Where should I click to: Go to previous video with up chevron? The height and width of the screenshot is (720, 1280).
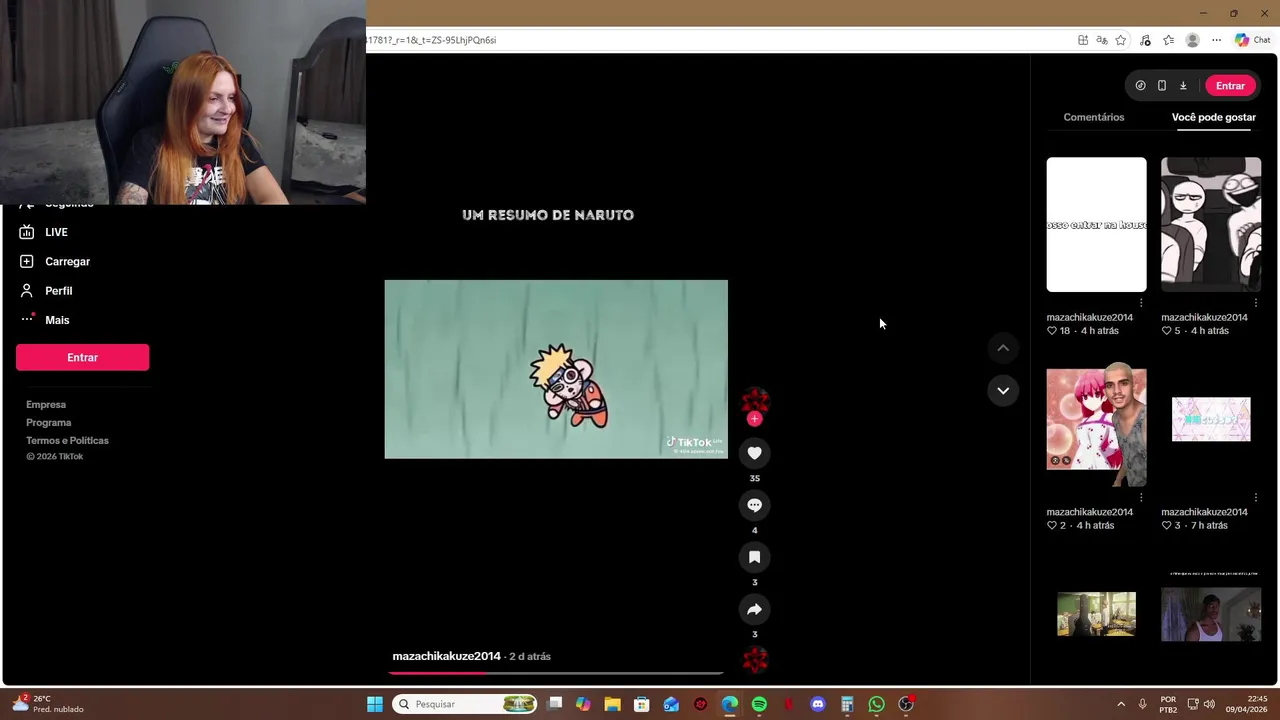pyautogui.click(x=1003, y=348)
